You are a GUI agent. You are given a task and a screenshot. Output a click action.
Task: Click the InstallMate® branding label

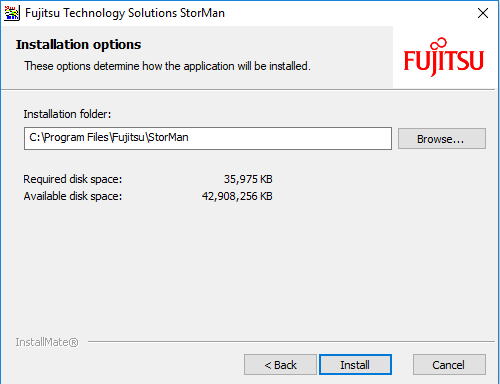47,342
